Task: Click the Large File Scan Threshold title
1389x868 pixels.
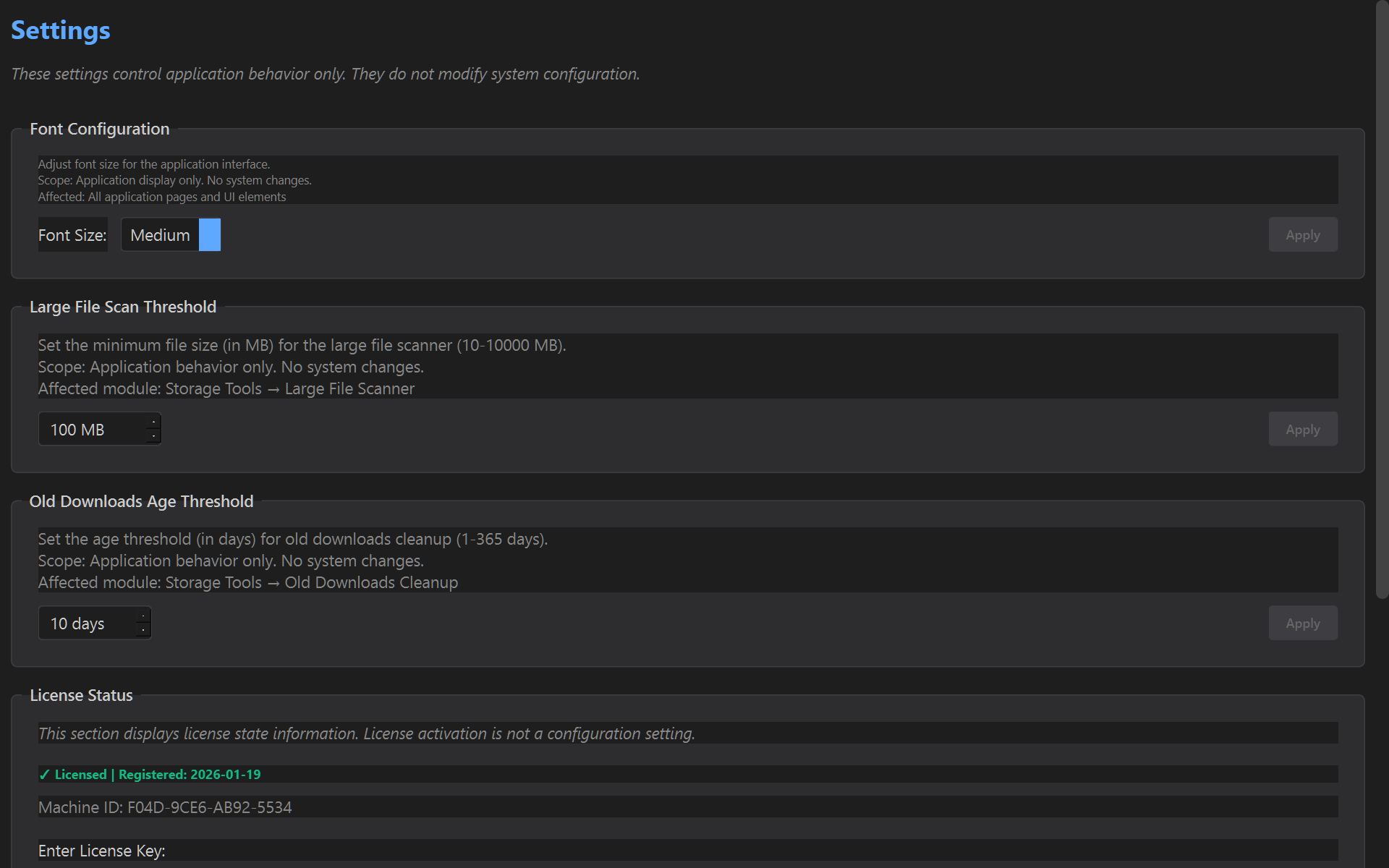Action: [x=123, y=307]
